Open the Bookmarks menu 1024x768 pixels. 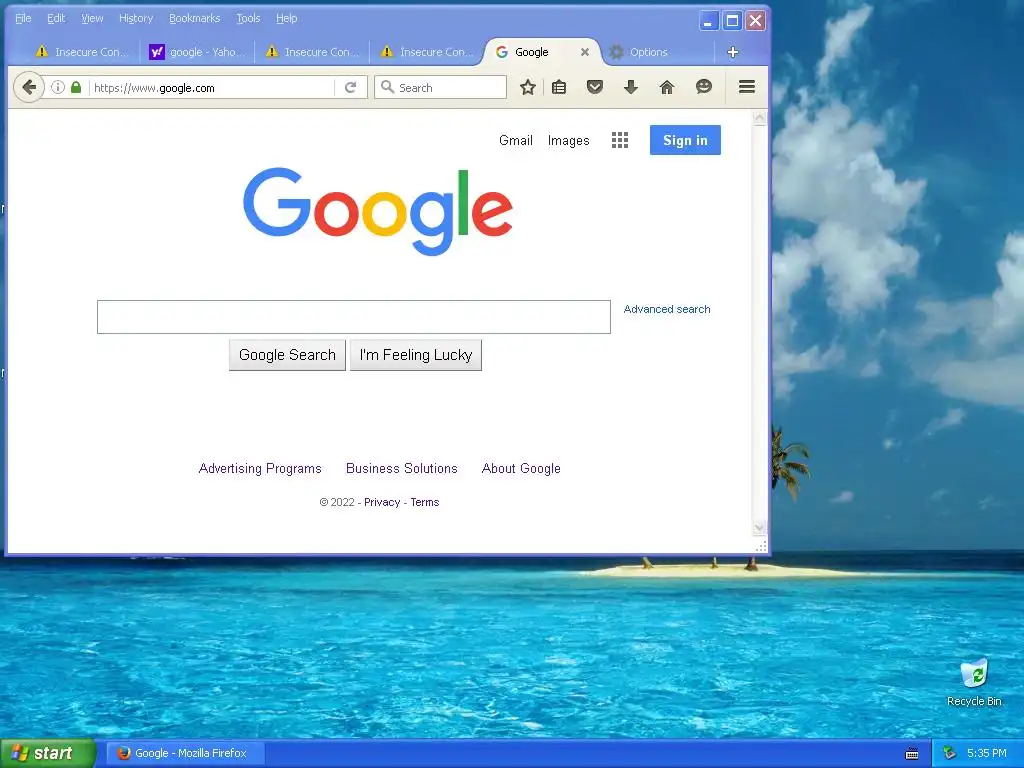[x=195, y=18]
